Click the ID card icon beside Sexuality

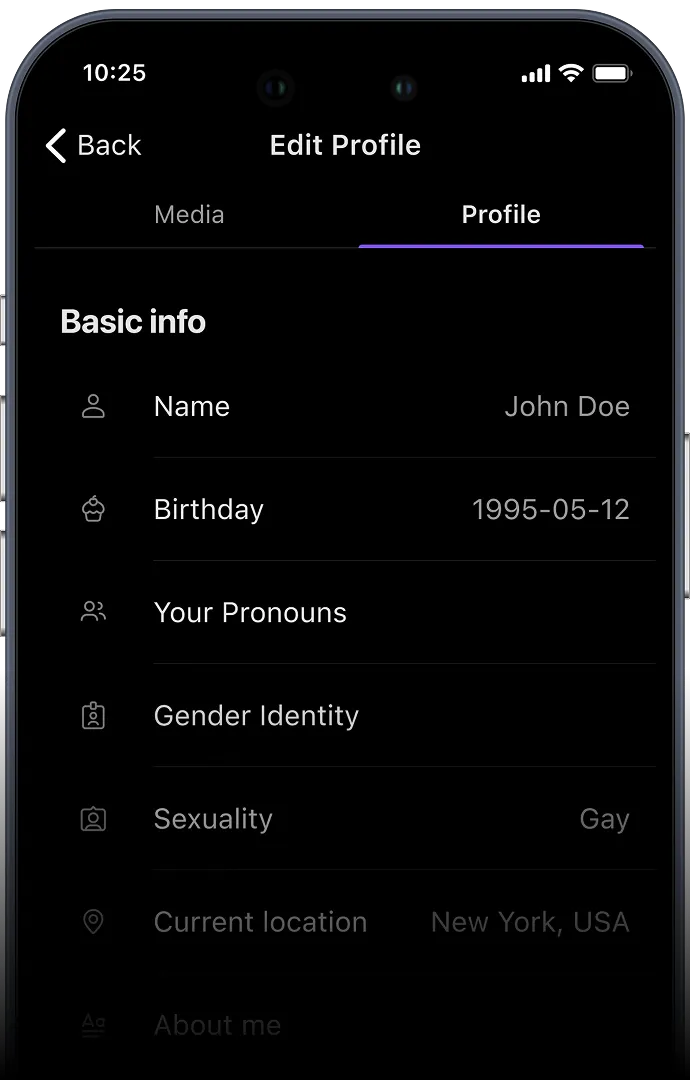(x=93, y=818)
